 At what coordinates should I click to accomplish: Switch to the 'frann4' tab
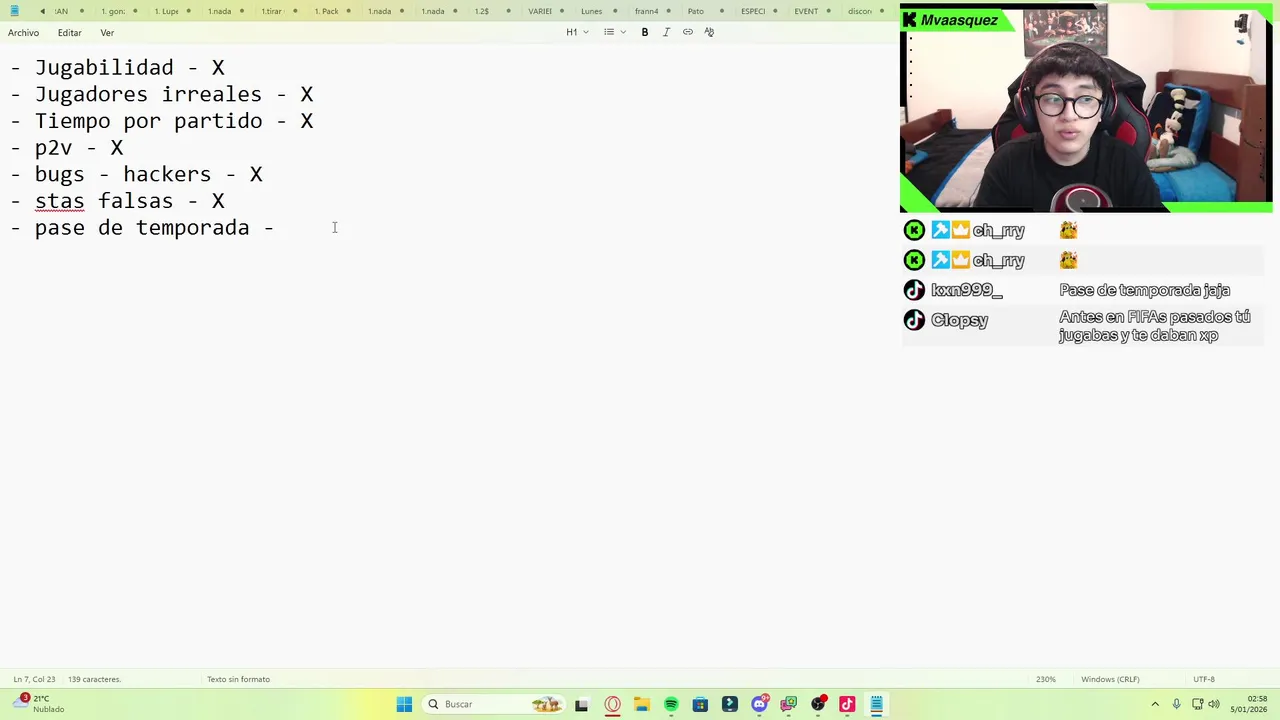[646, 11]
